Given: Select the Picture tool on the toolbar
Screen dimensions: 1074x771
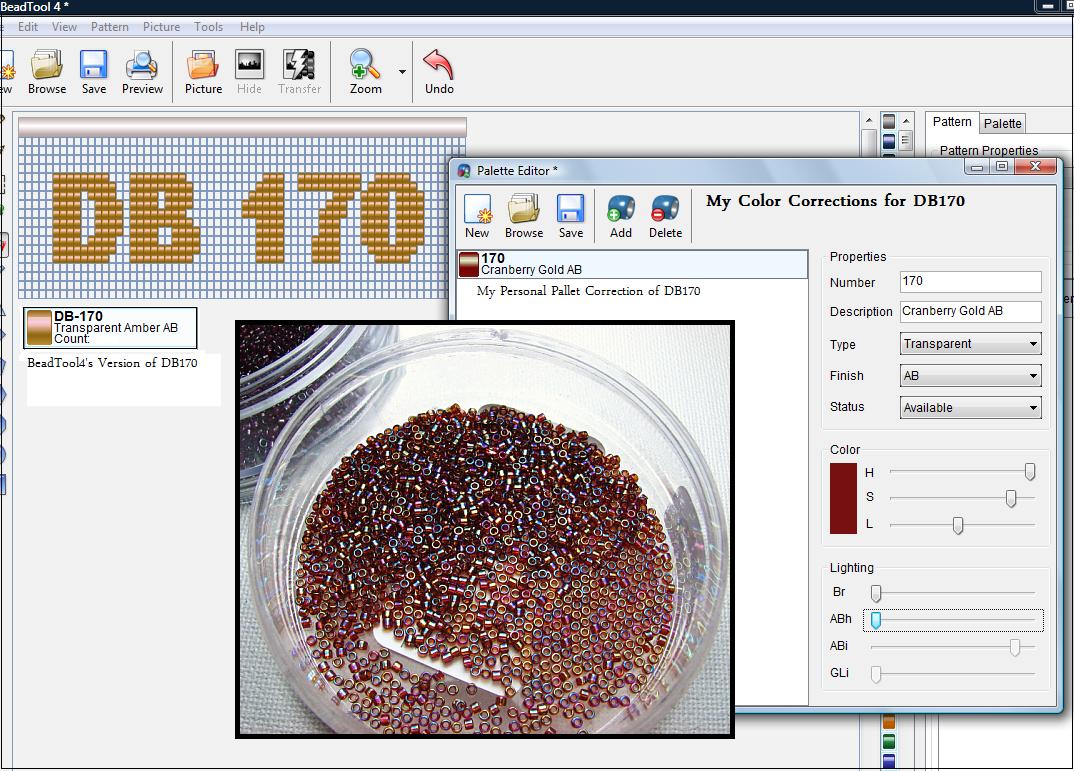Looking at the screenshot, I should pos(203,70).
